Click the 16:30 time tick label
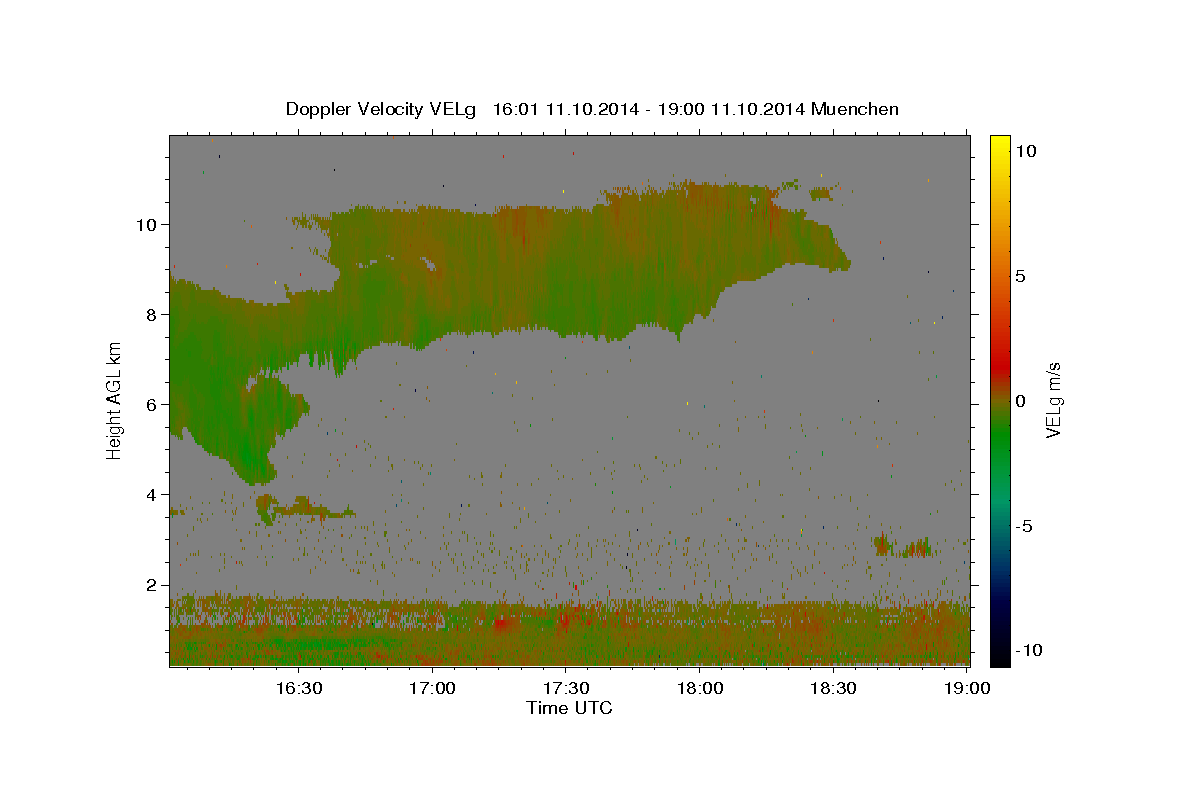Image resolution: width=1200 pixels, height=800 pixels. (x=299, y=688)
